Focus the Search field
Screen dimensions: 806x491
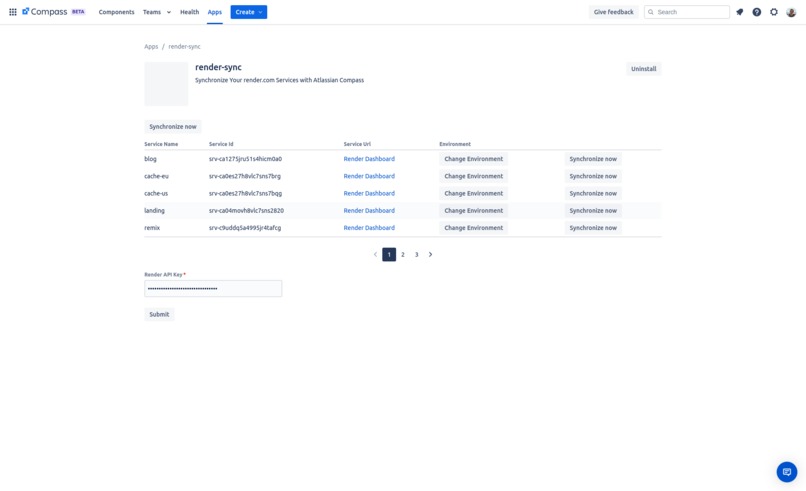(687, 12)
